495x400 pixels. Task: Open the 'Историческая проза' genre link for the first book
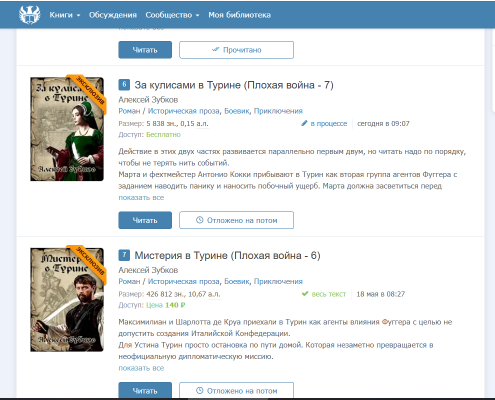point(184,111)
